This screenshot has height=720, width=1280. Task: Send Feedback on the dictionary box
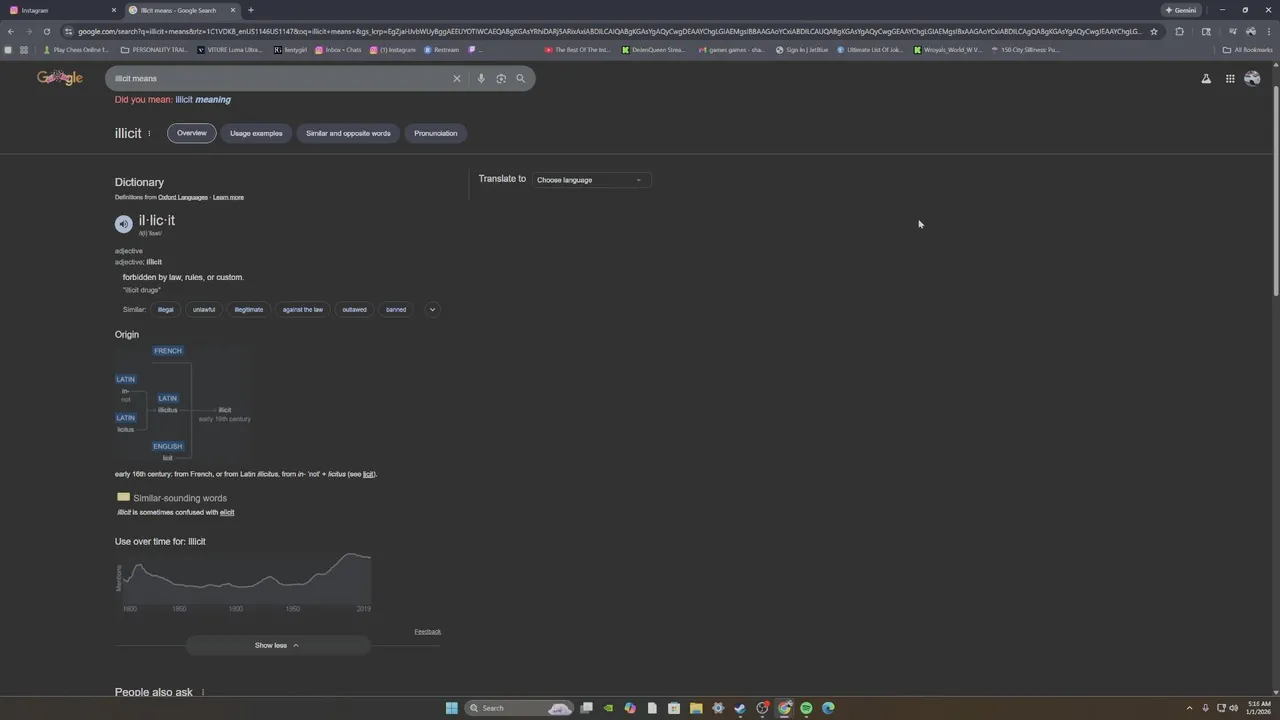click(x=428, y=631)
